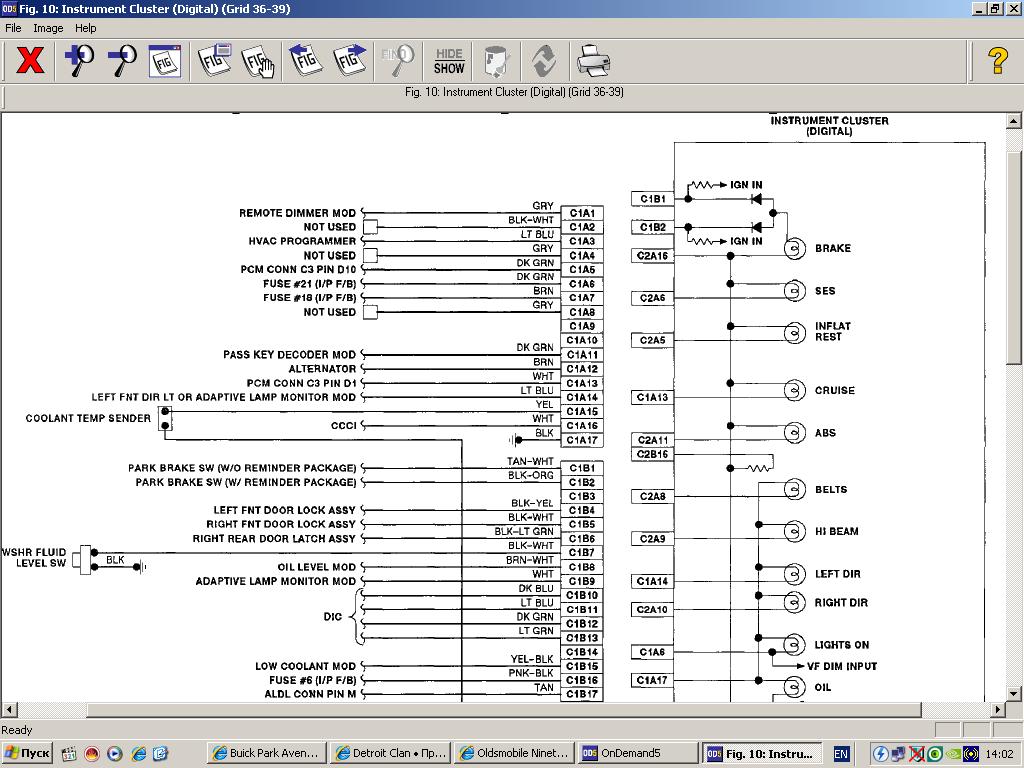
Task: Click the NVIDIA tray icon
Action: tap(953, 754)
